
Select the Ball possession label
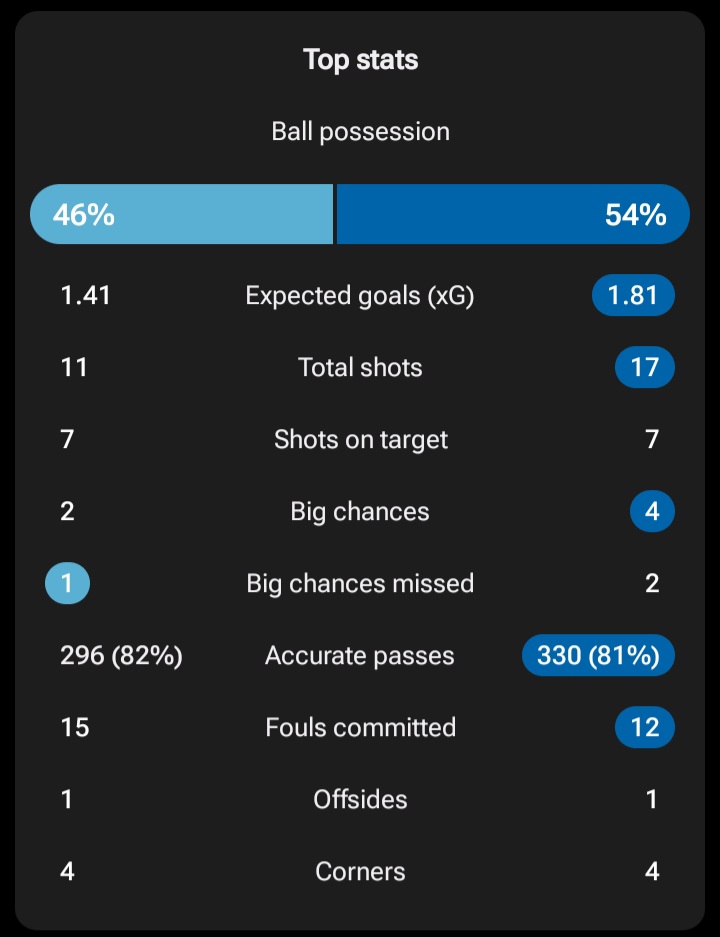360,132
